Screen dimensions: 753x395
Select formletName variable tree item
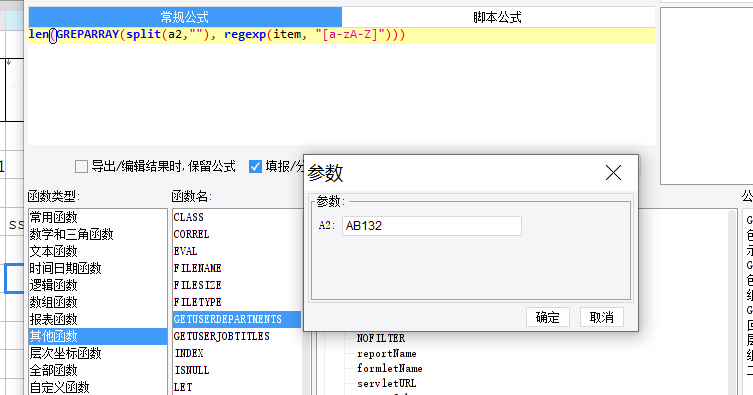coord(389,369)
